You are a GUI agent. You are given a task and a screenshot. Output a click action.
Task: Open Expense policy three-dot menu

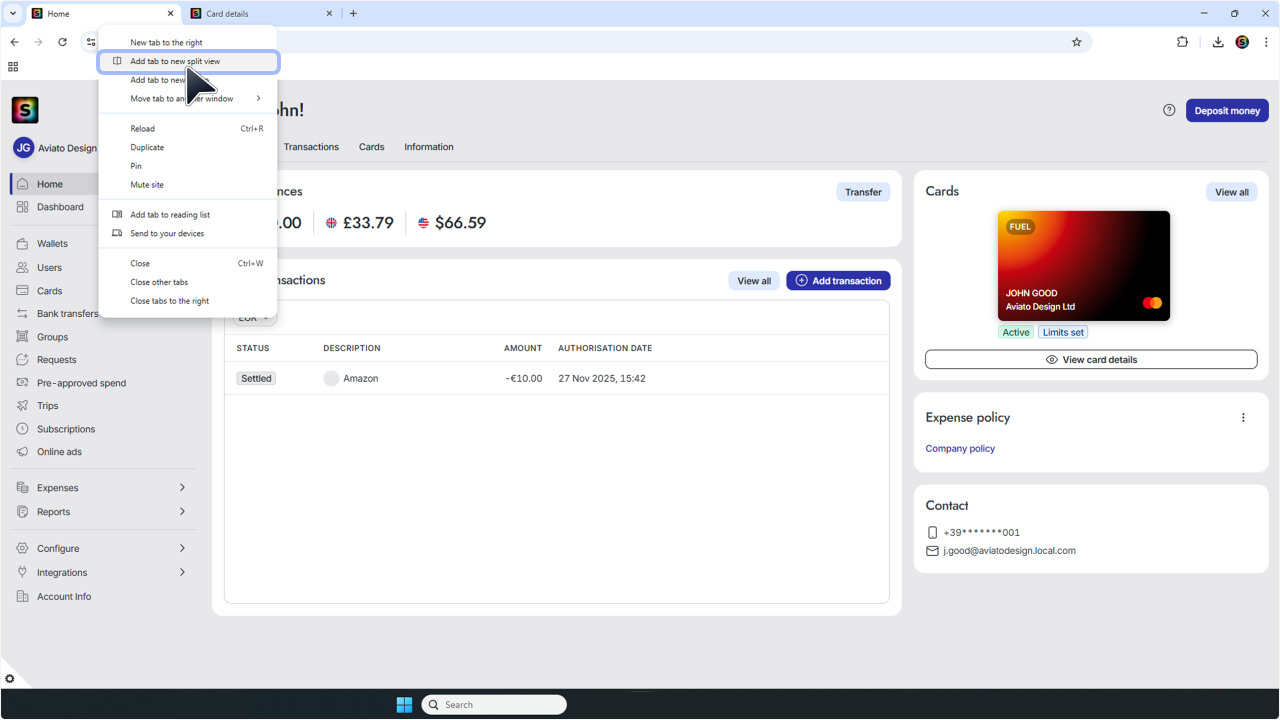[x=1243, y=418]
